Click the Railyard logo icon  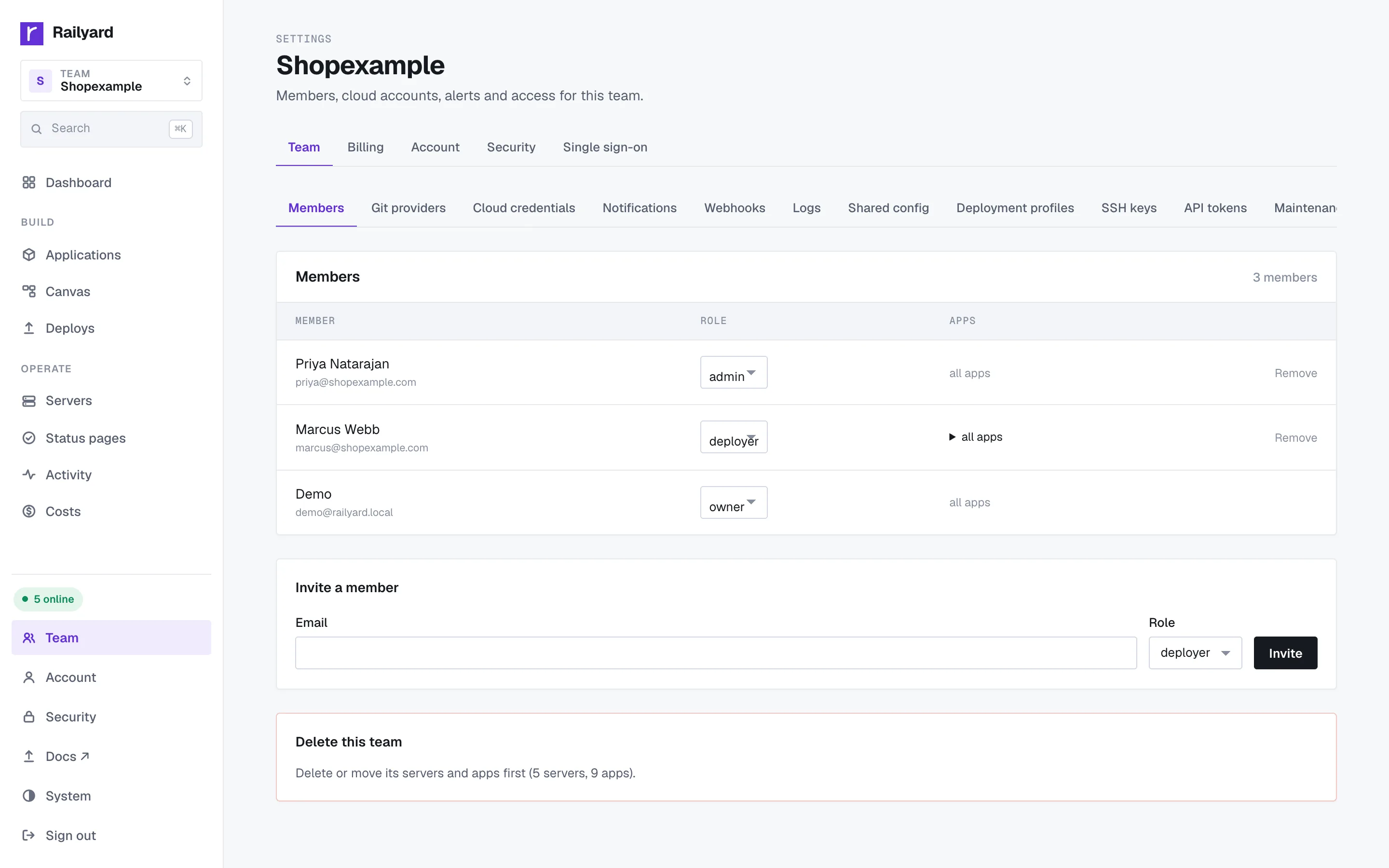(x=31, y=33)
